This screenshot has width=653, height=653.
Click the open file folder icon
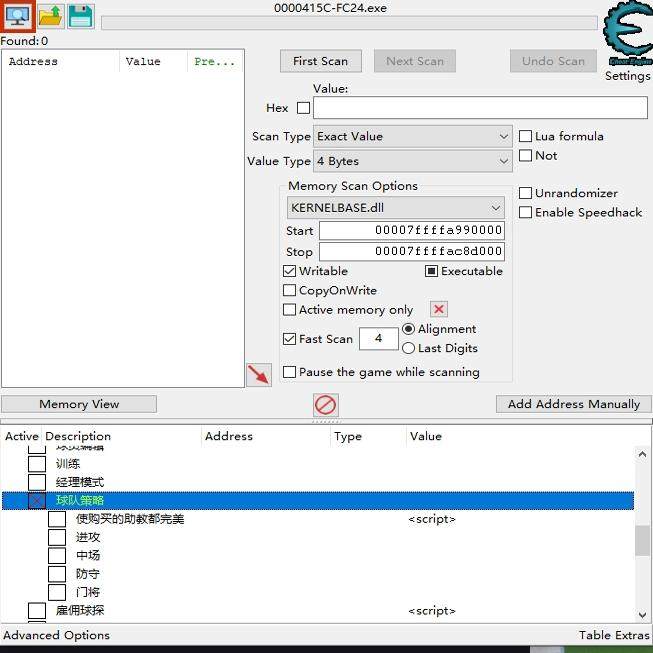click(50, 16)
